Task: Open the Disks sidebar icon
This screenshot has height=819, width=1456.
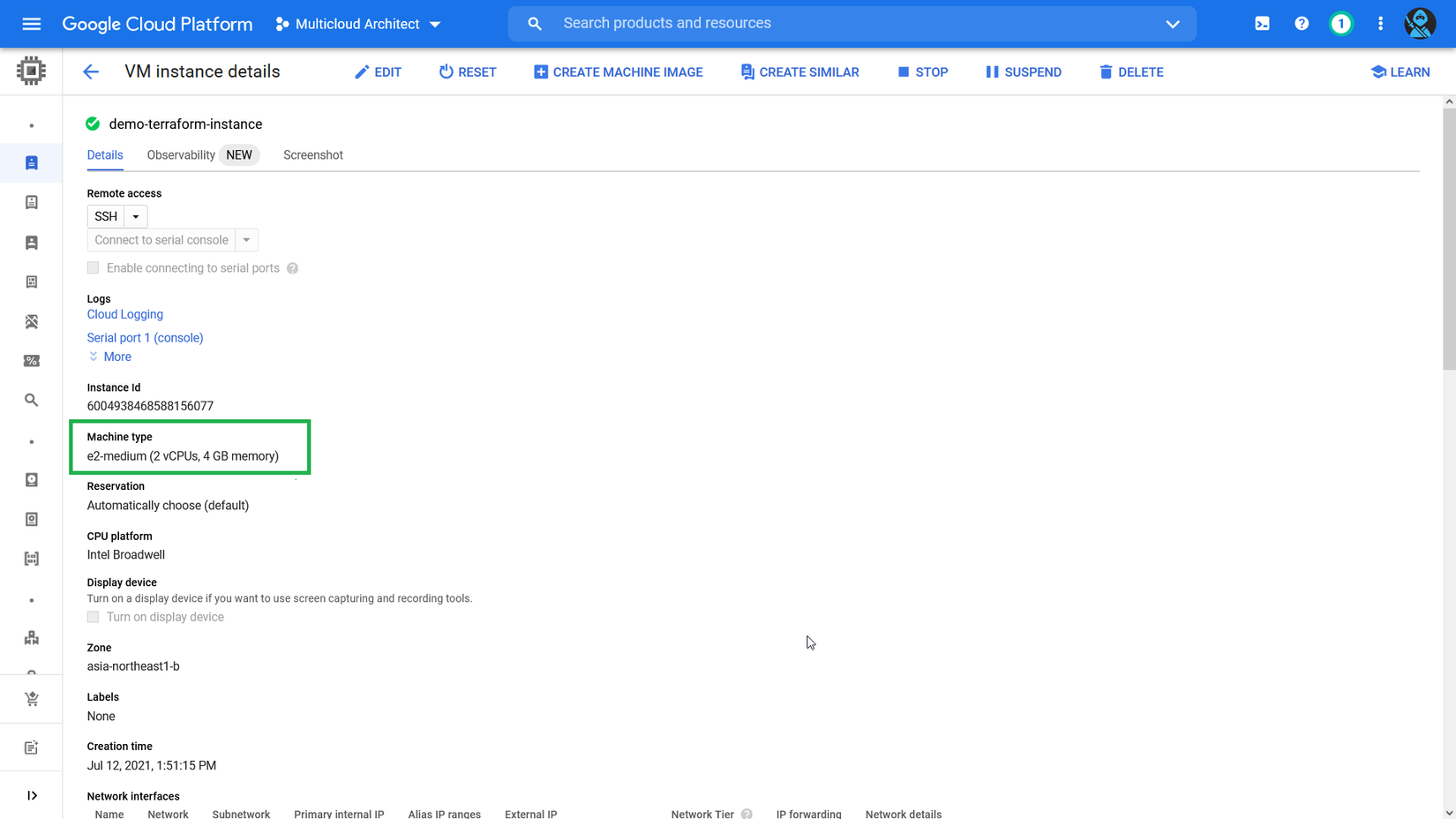Action: click(x=32, y=480)
